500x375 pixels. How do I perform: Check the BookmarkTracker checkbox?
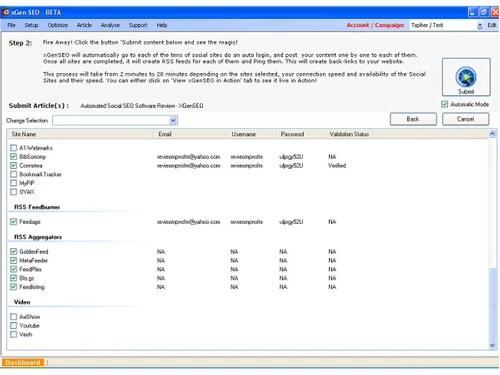13,174
